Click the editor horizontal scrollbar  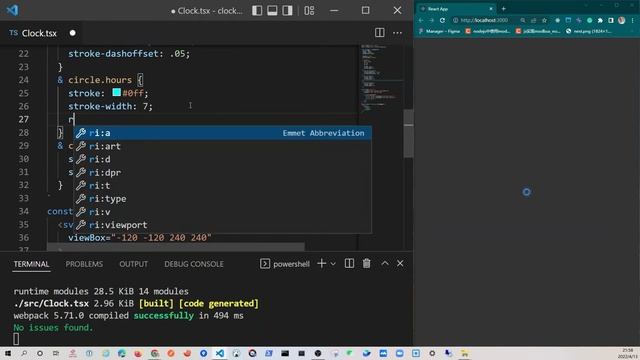pyautogui.click(x=176, y=247)
